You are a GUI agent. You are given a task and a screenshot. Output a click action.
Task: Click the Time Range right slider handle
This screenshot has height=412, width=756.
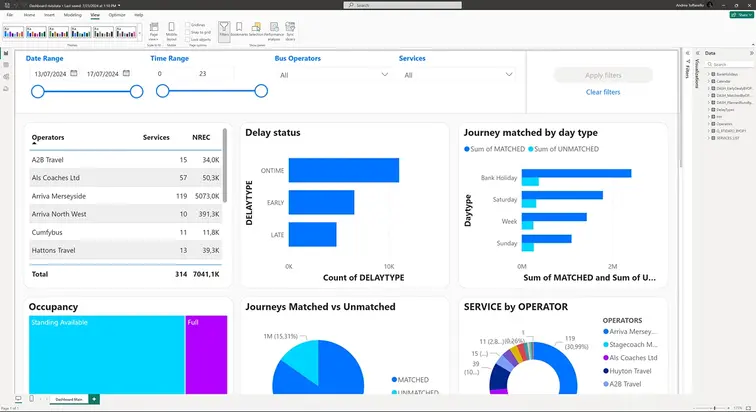261,91
